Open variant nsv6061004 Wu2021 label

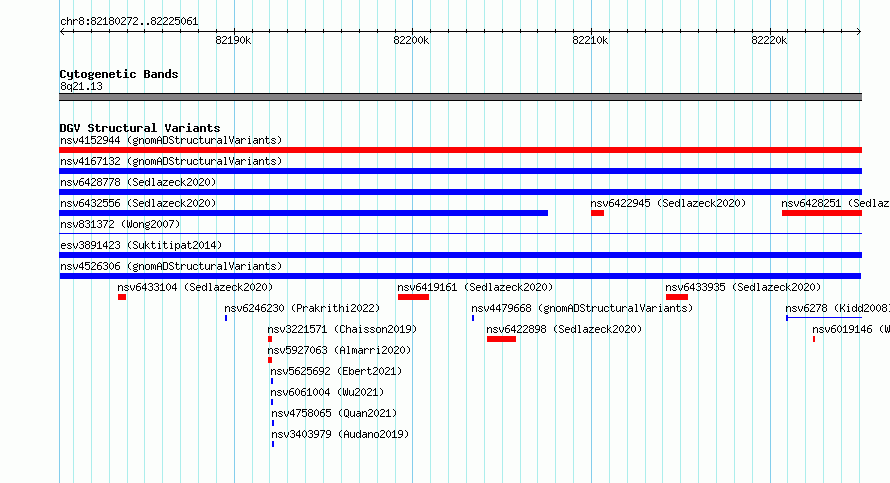[x=327, y=392]
